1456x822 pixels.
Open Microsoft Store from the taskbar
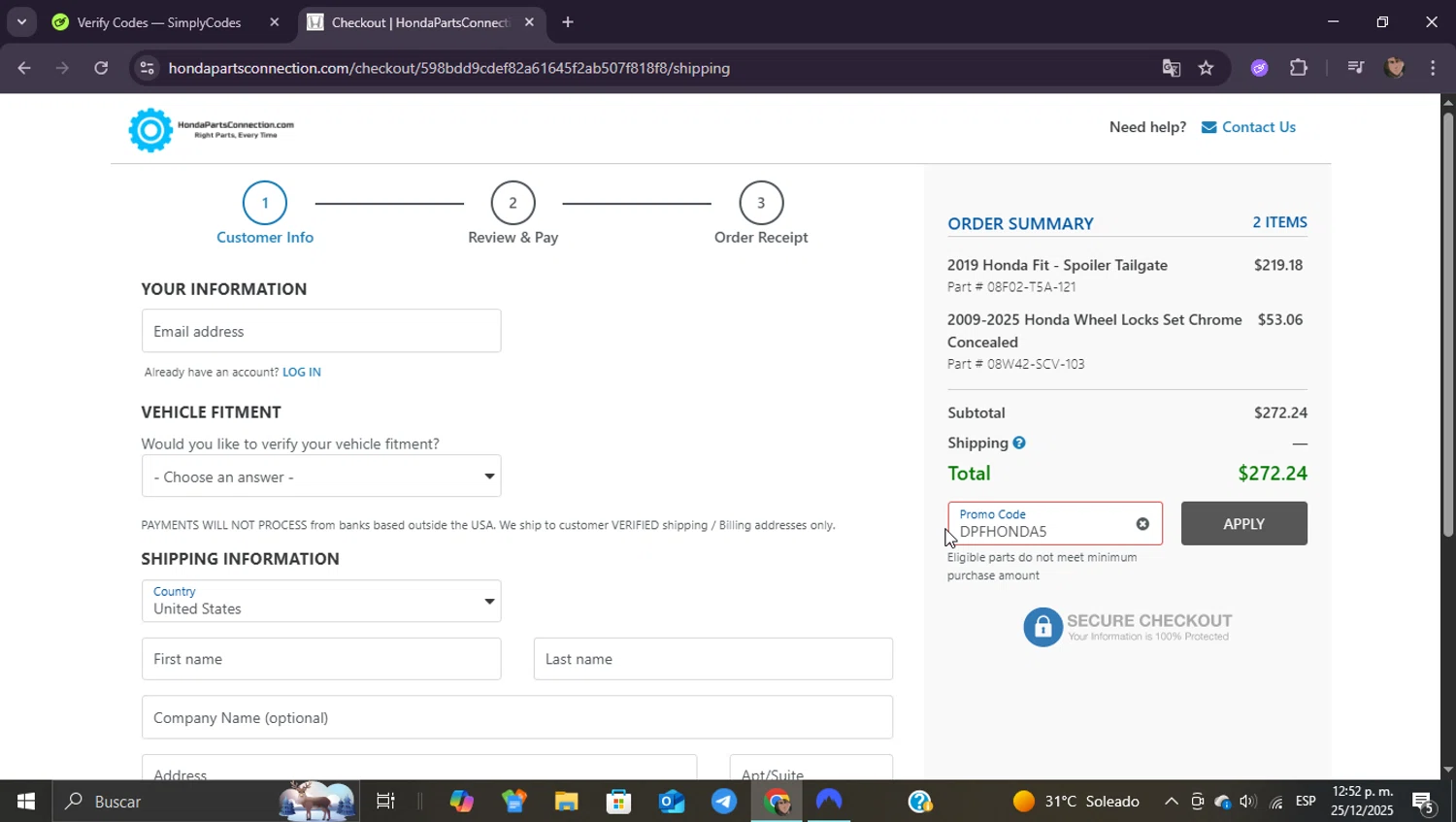(618, 802)
